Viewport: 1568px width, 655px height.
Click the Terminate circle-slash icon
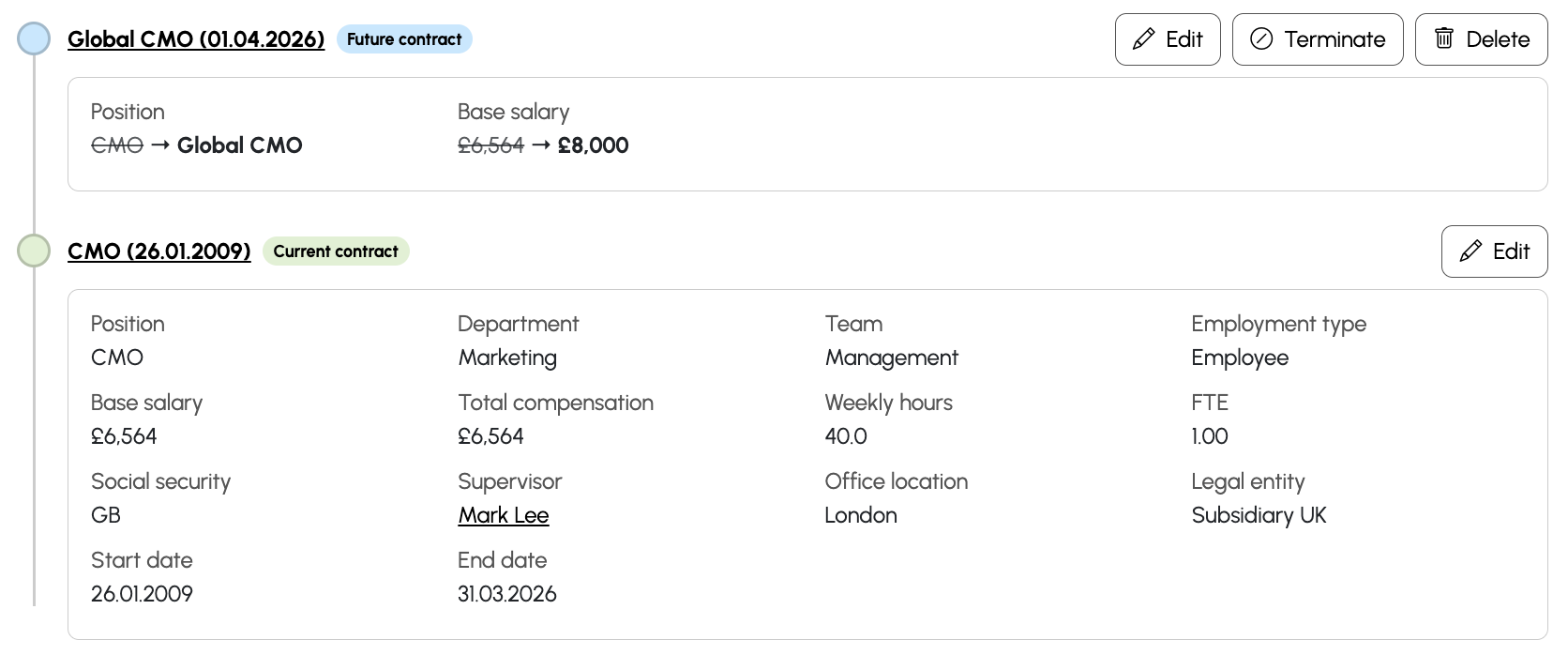point(1261,39)
